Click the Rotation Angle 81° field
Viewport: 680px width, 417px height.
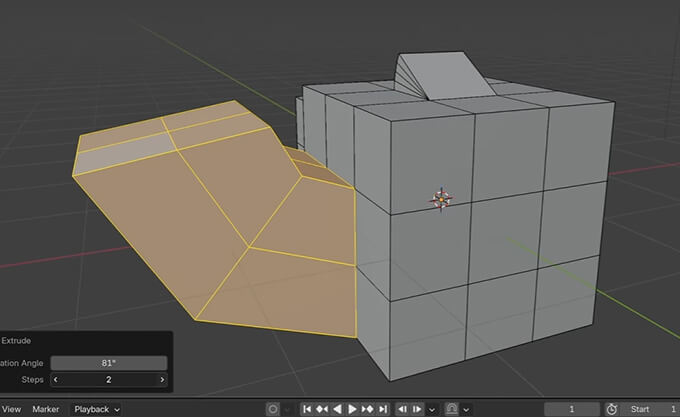pyautogui.click(x=108, y=363)
